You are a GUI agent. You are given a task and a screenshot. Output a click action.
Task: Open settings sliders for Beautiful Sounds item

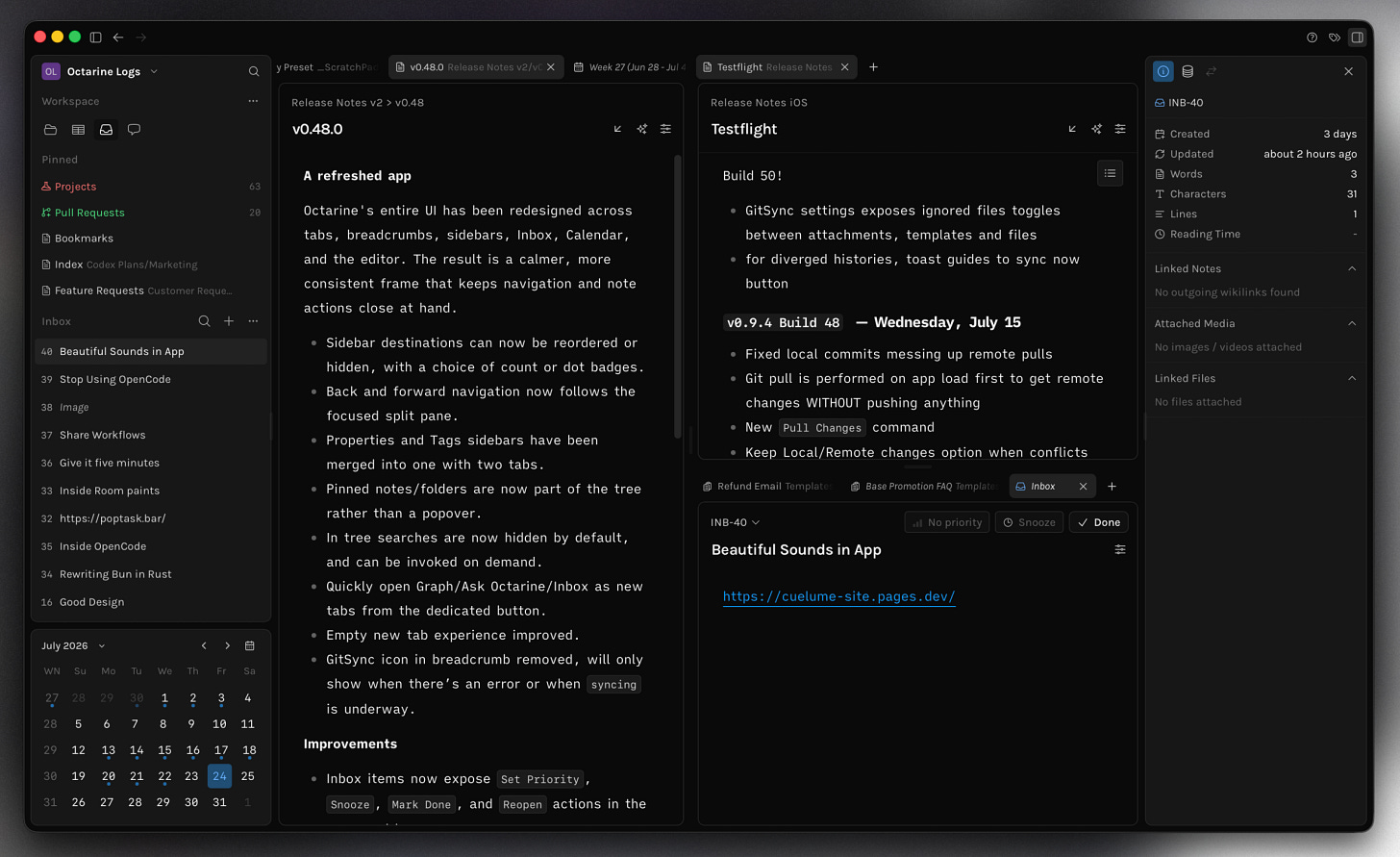click(x=1120, y=550)
